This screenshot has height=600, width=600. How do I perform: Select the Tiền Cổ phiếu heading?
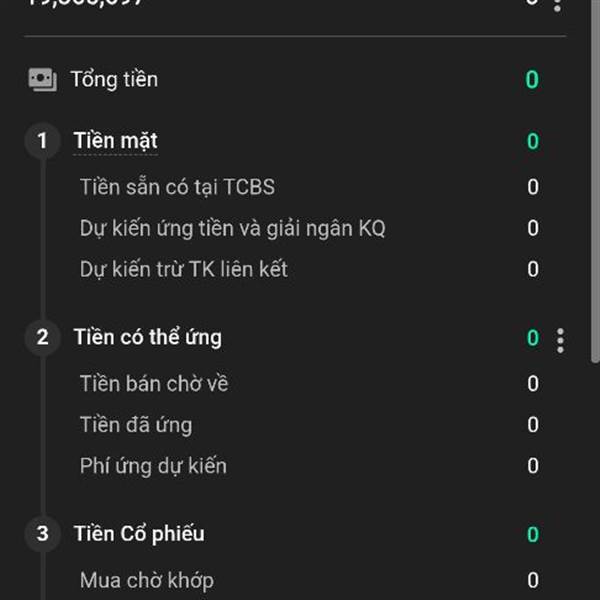pos(138,534)
